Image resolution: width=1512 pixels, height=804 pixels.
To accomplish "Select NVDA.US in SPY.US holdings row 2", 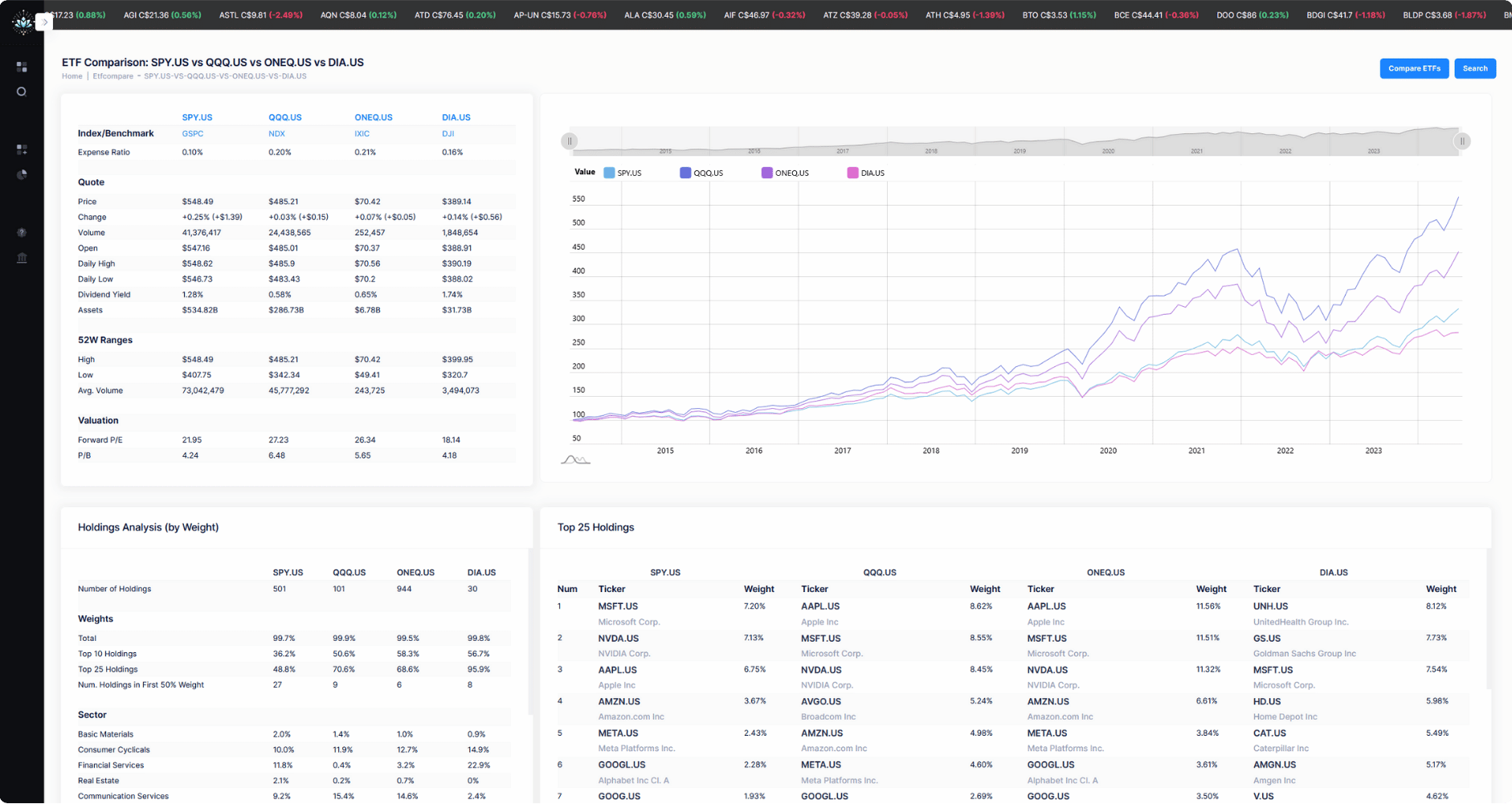I will 619,639.
